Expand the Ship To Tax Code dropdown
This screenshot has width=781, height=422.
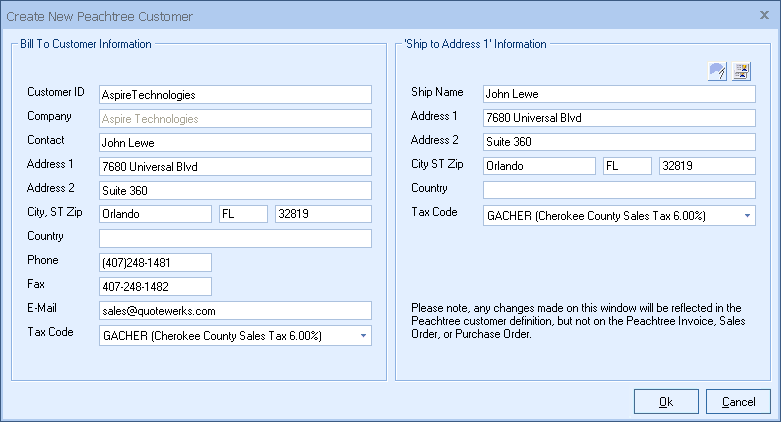click(x=745, y=215)
